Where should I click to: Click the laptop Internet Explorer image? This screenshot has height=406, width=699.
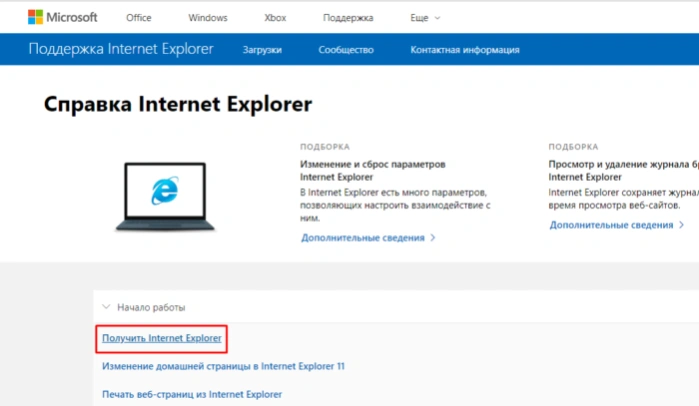click(x=165, y=196)
